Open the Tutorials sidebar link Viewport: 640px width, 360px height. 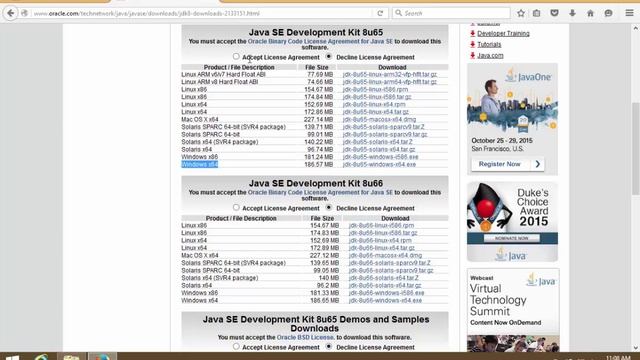click(489, 44)
